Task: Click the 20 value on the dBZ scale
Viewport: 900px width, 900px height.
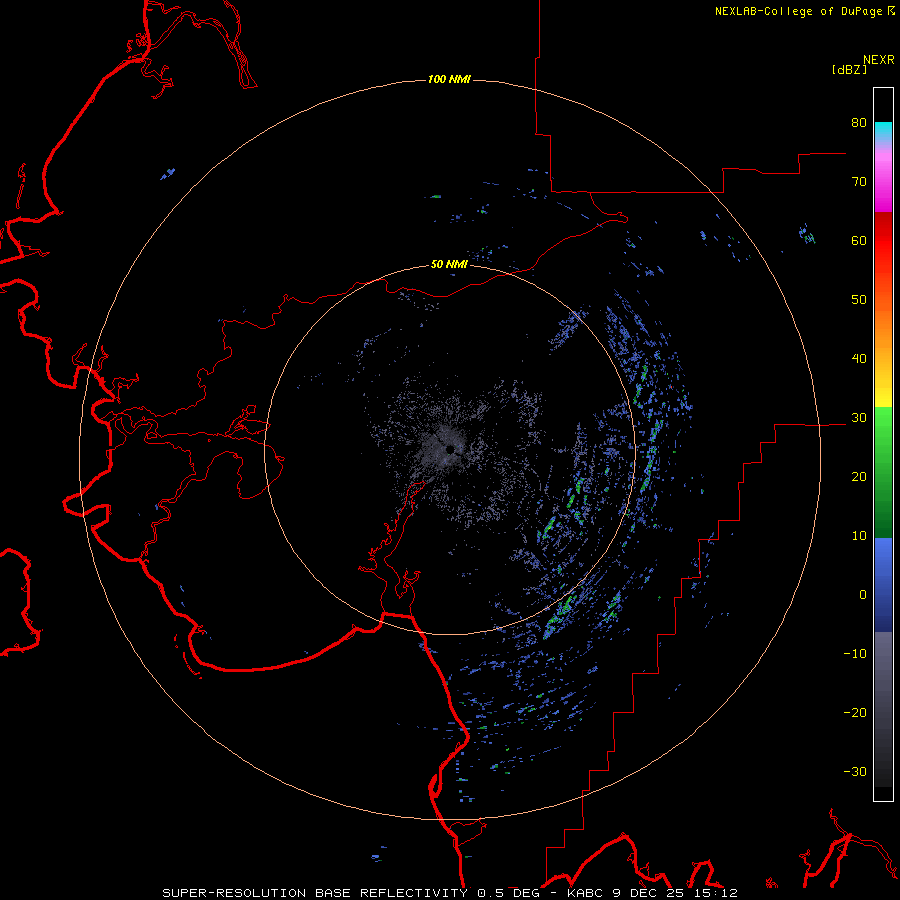Action: [859, 477]
